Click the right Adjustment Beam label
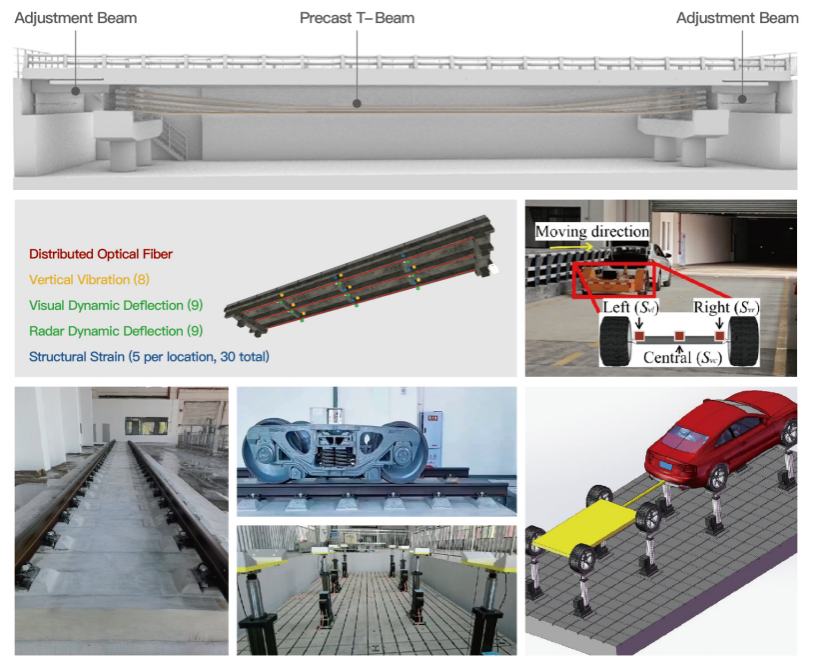Image resolution: width=818 pixels, height=665 pixels. [737, 18]
